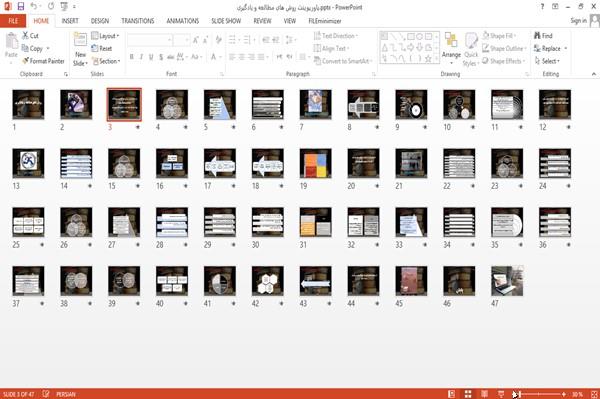
Task: Open the TRANSITIONS tab
Action: click(x=138, y=21)
